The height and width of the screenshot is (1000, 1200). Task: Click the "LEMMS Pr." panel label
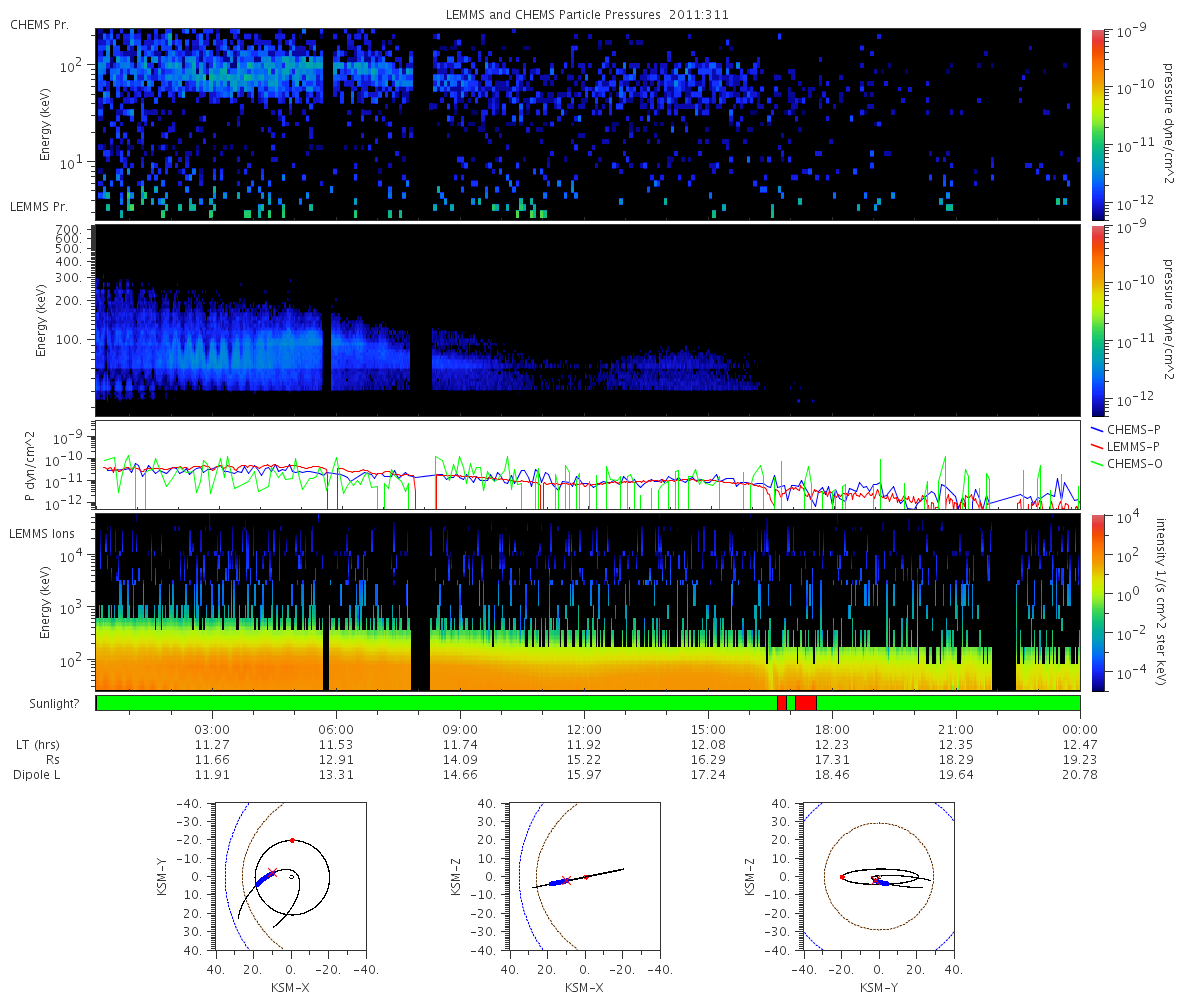pyautogui.click(x=39, y=207)
